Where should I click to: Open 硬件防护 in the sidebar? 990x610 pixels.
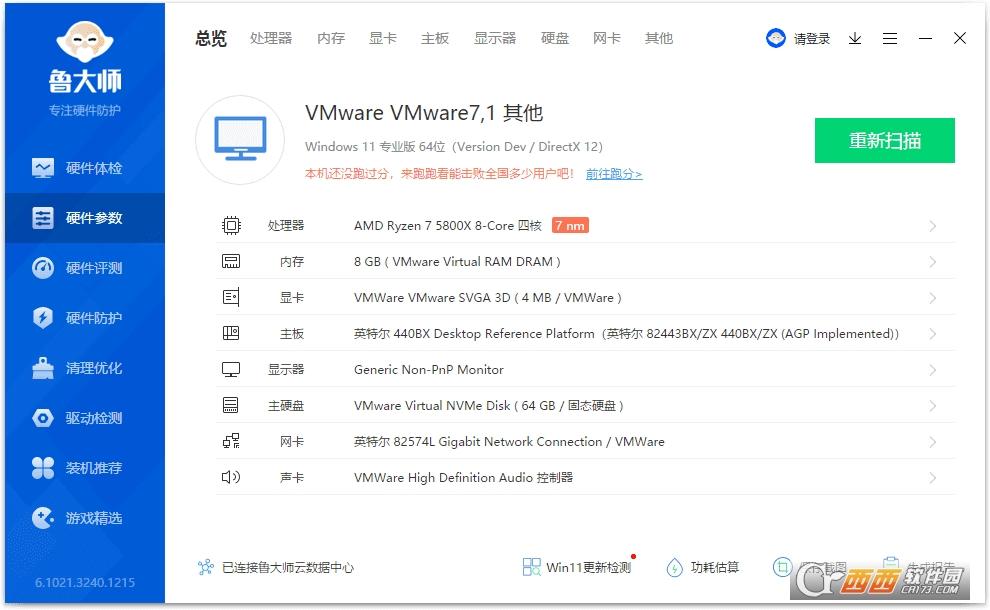coord(85,318)
